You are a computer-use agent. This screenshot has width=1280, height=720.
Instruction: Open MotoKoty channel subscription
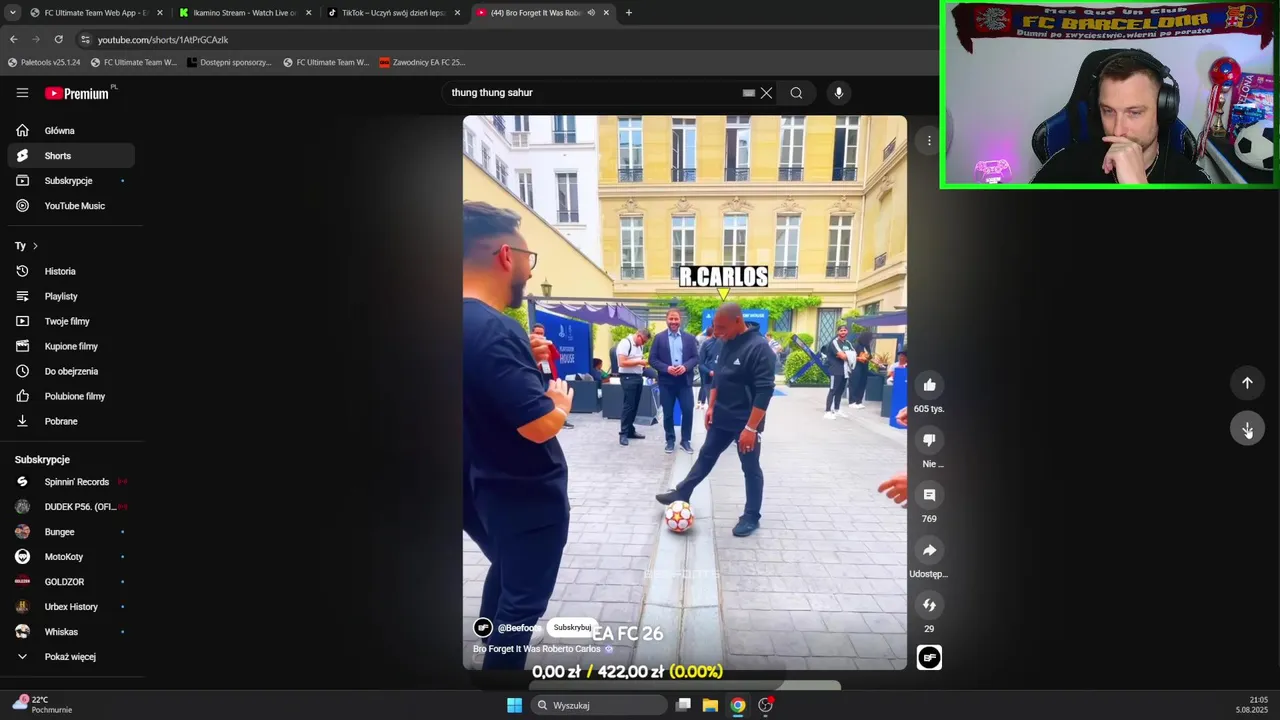pyautogui.click(x=71, y=557)
